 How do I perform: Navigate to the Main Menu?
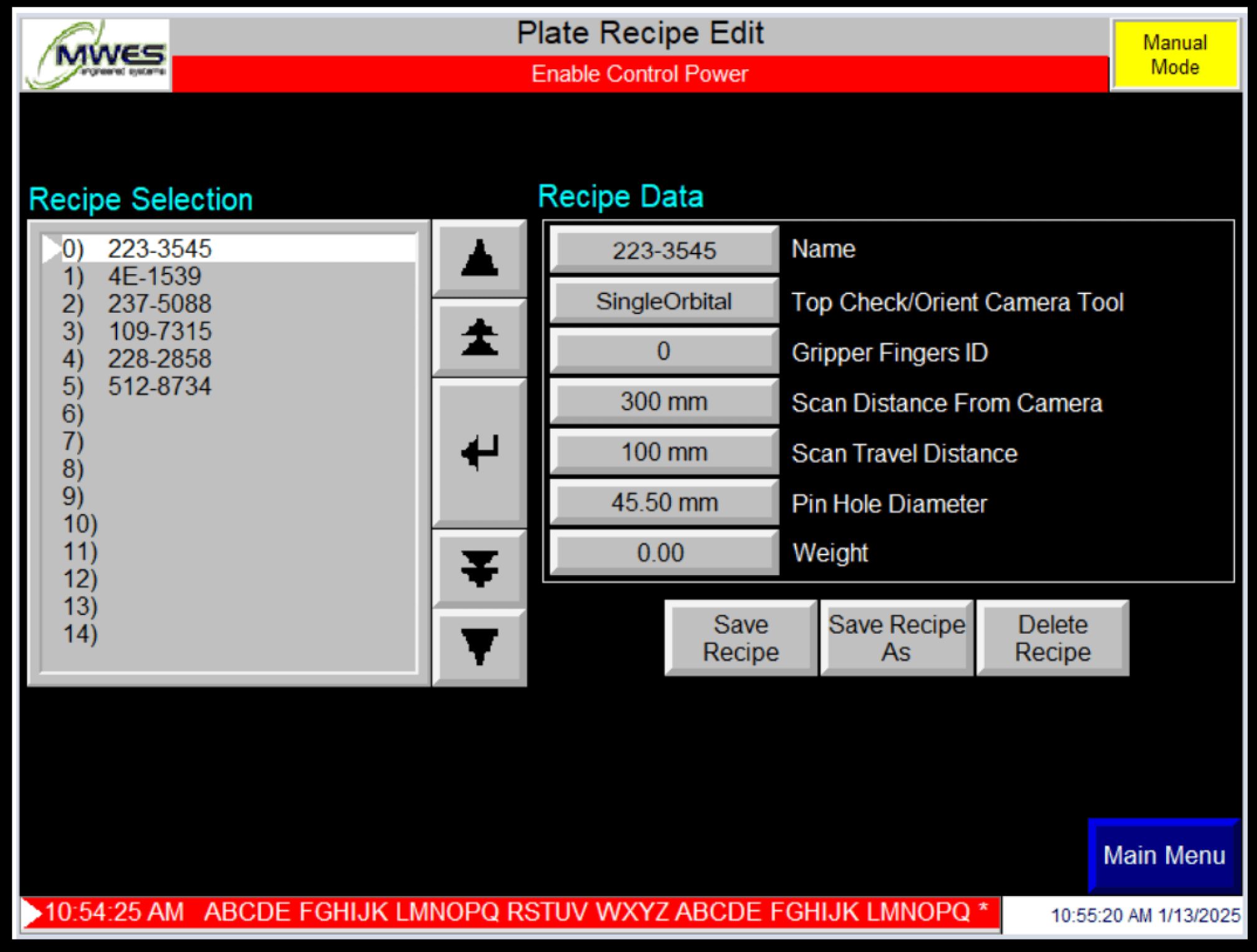[x=1164, y=856]
